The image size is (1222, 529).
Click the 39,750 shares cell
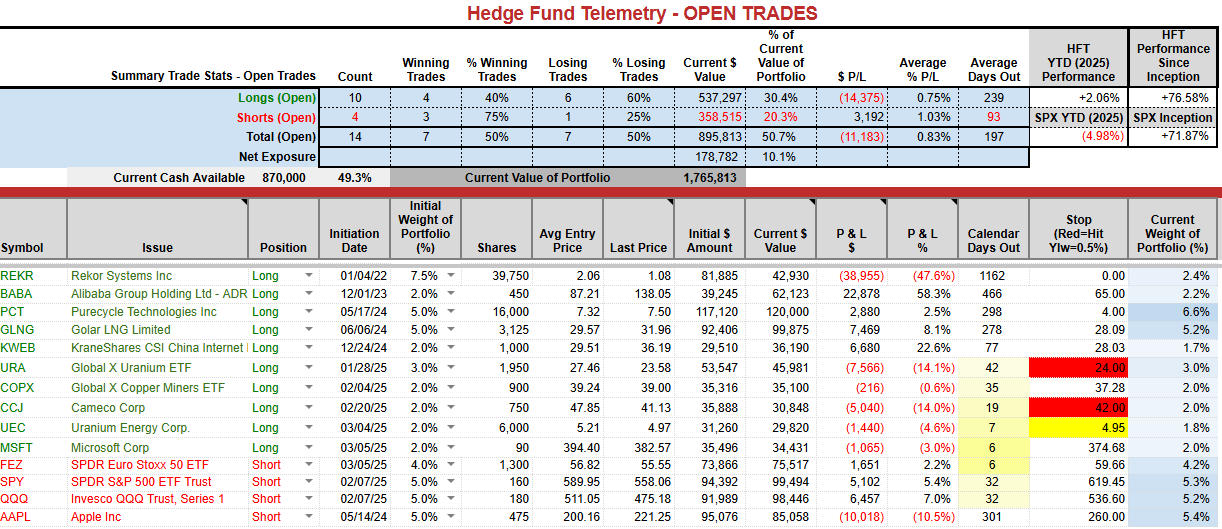497,275
